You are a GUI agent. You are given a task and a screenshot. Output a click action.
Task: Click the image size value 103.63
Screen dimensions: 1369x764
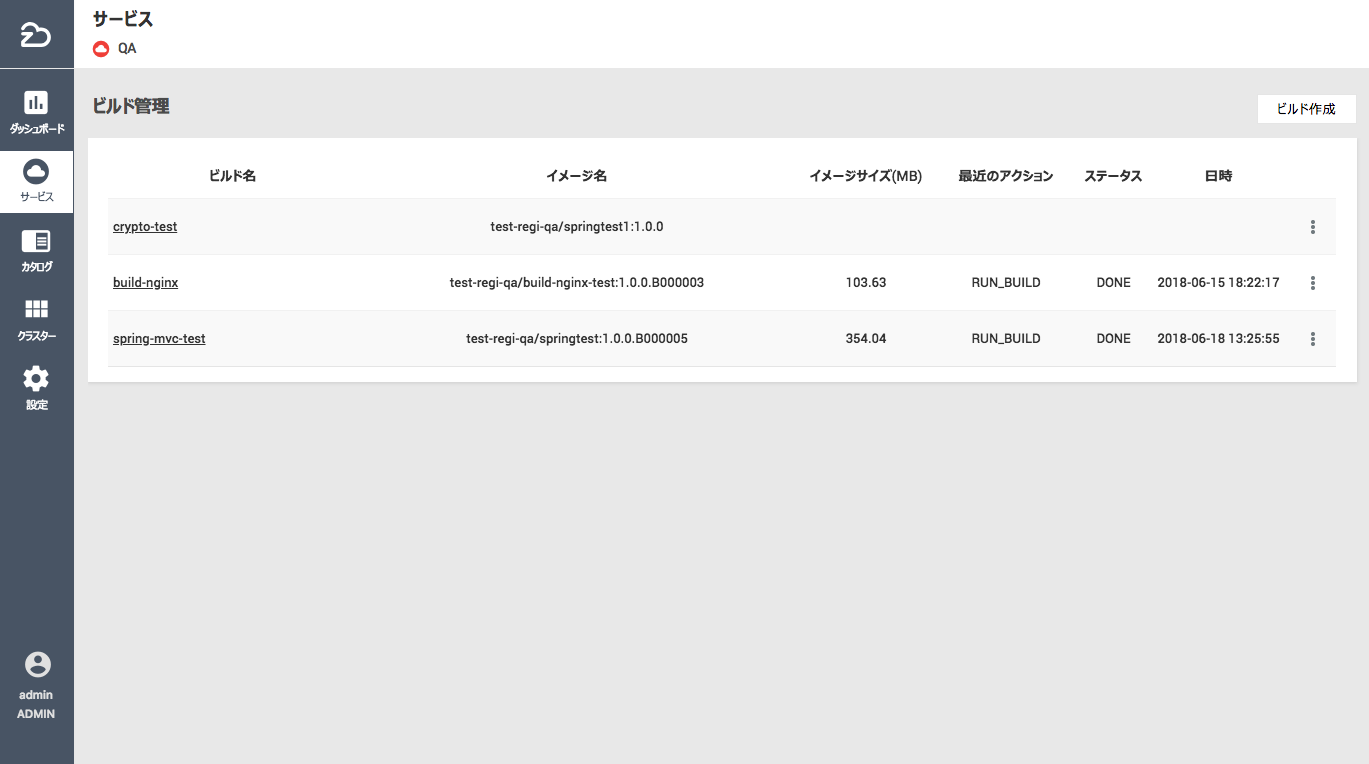tap(866, 283)
